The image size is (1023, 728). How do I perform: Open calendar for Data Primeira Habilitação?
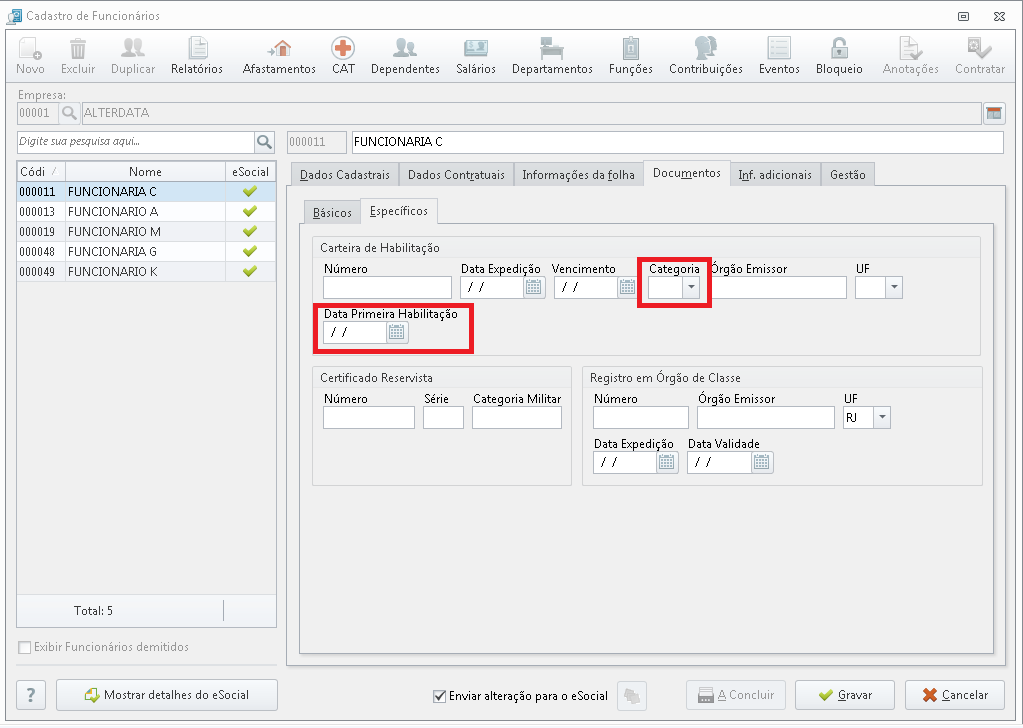click(397, 332)
